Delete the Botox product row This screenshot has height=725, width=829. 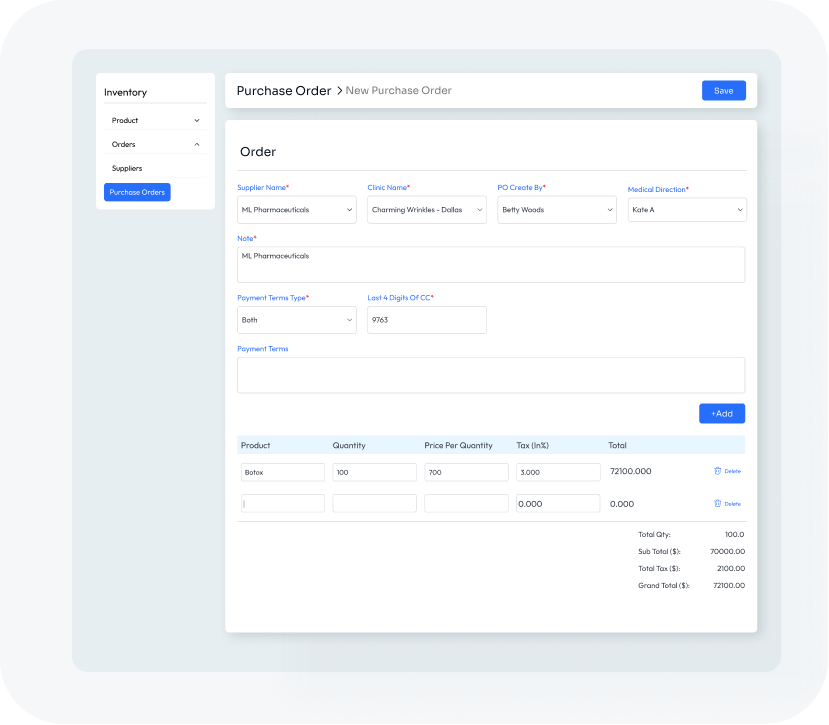(727, 471)
